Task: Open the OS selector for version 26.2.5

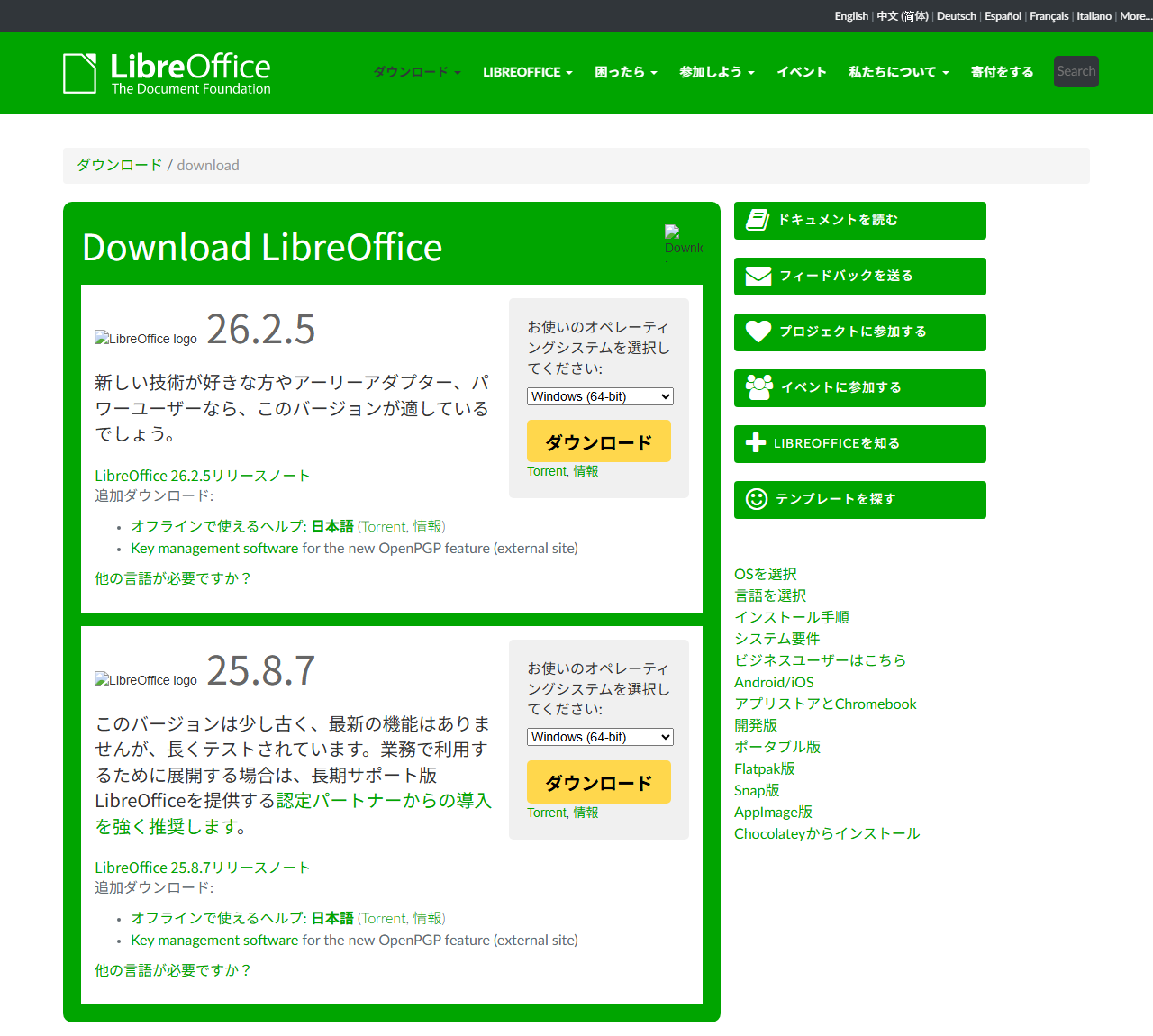Action: coord(600,396)
